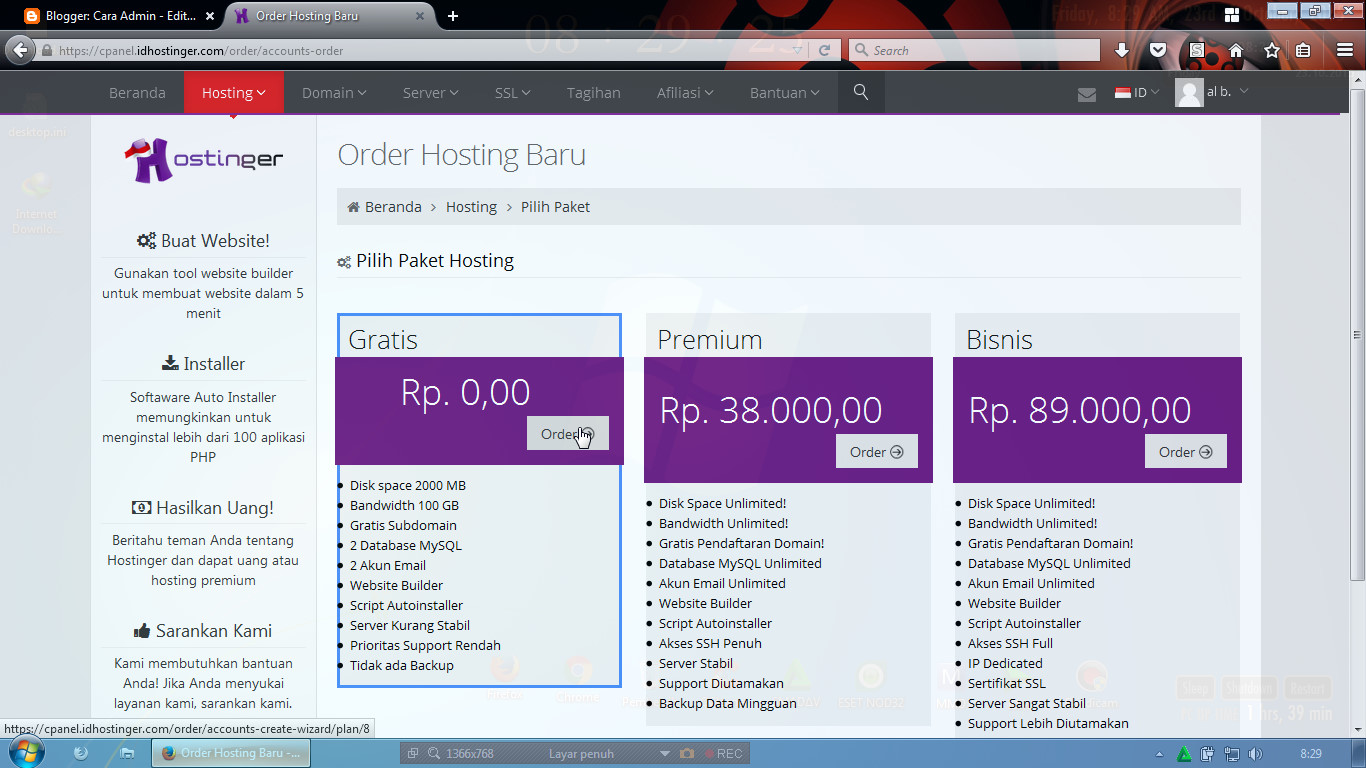Open URL history dropdown arrow in address bar
The width and height of the screenshot is (1366, 768).
tap(797, 50)
